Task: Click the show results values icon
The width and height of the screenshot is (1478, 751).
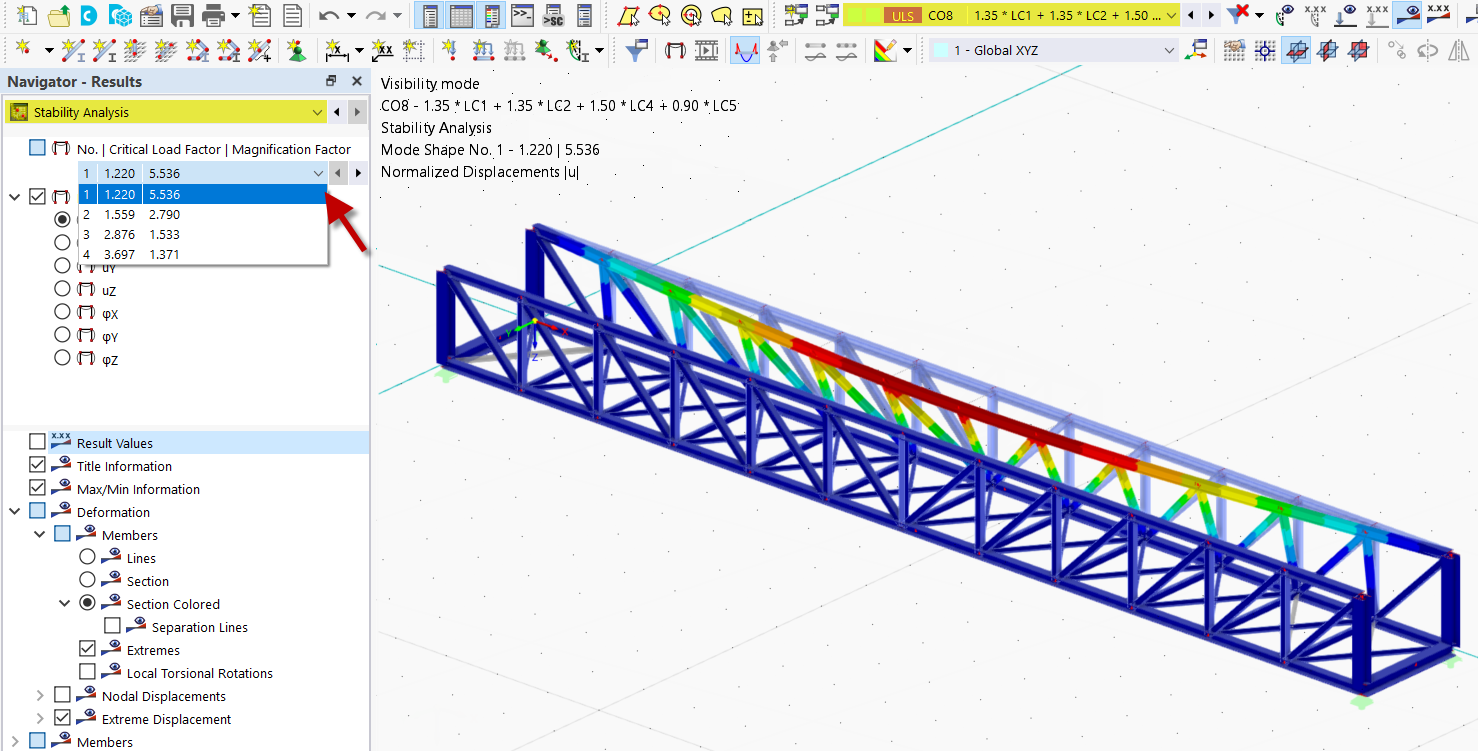Action: pos(1437,14)
